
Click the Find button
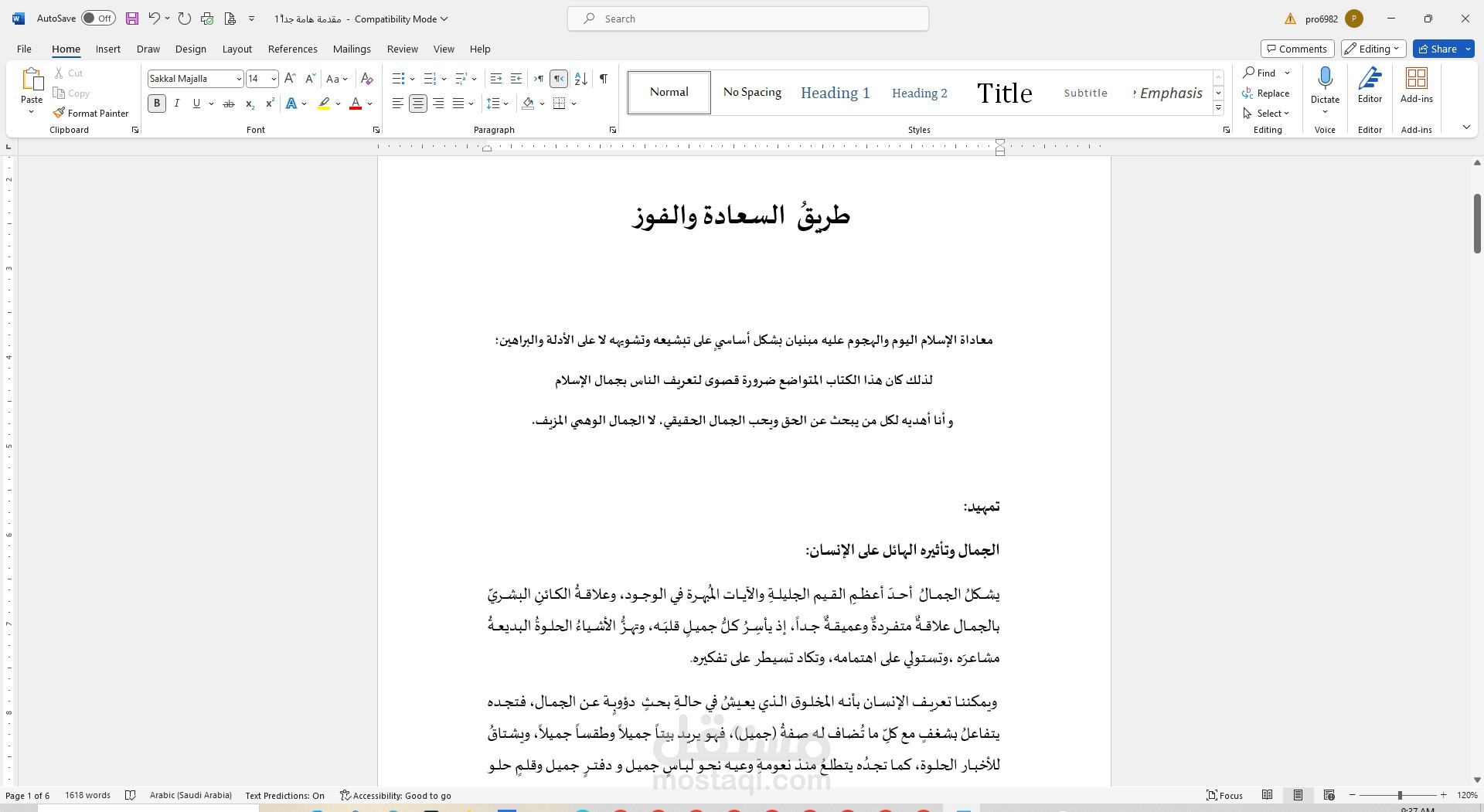[1260, 73]
